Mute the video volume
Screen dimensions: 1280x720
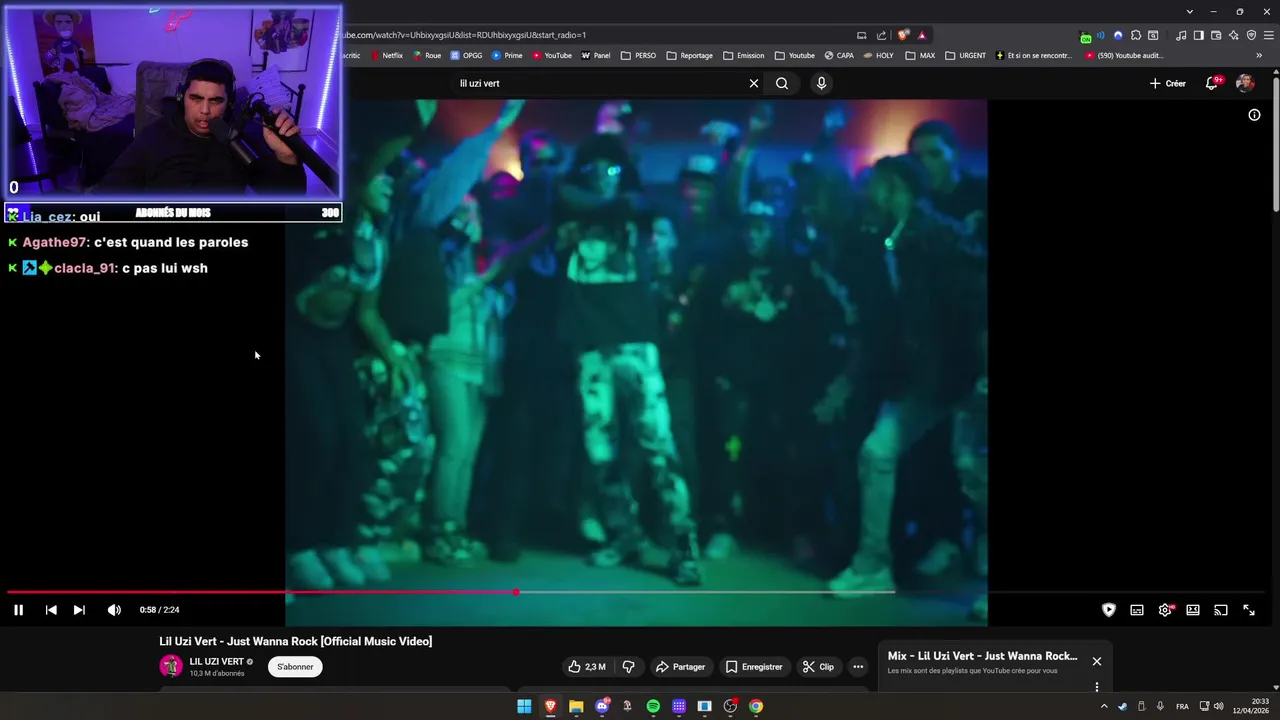(x=114, y=610)
